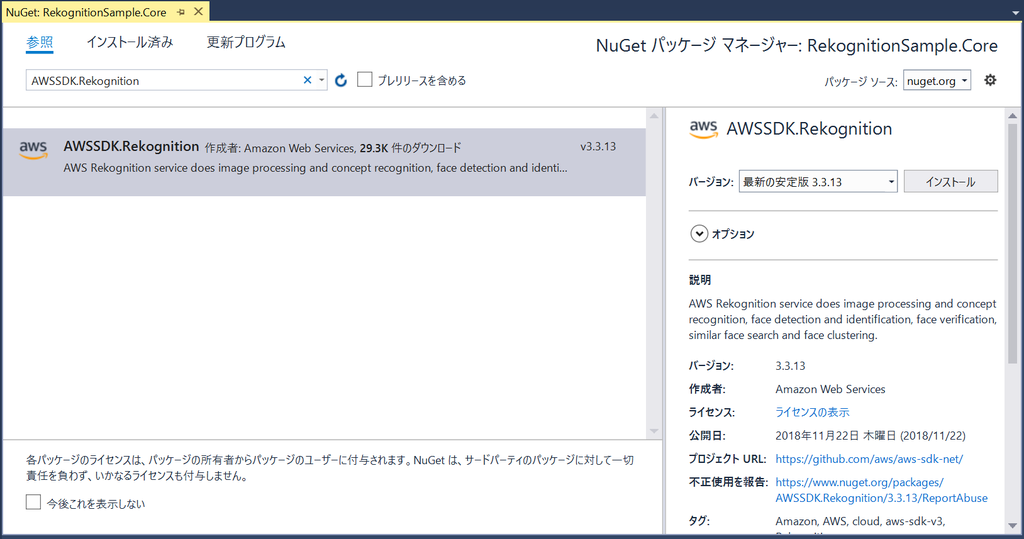Select NuGet: RekognitionSample.Core document tab
The image size is (1024, 539).
click(x=86, y=12)
